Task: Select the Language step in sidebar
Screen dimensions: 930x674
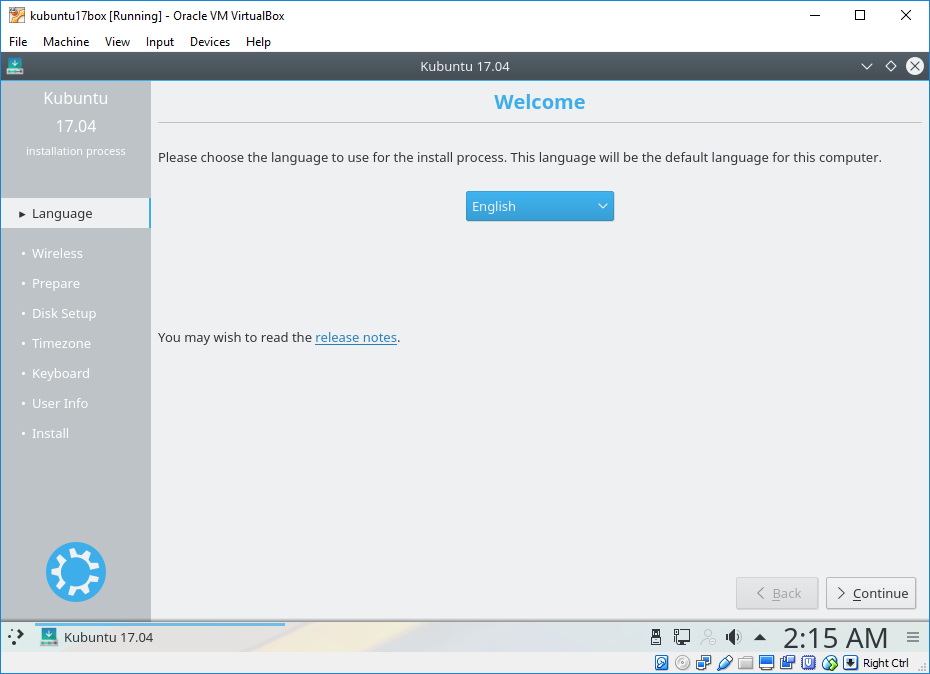Action: (x=75, y=213)
